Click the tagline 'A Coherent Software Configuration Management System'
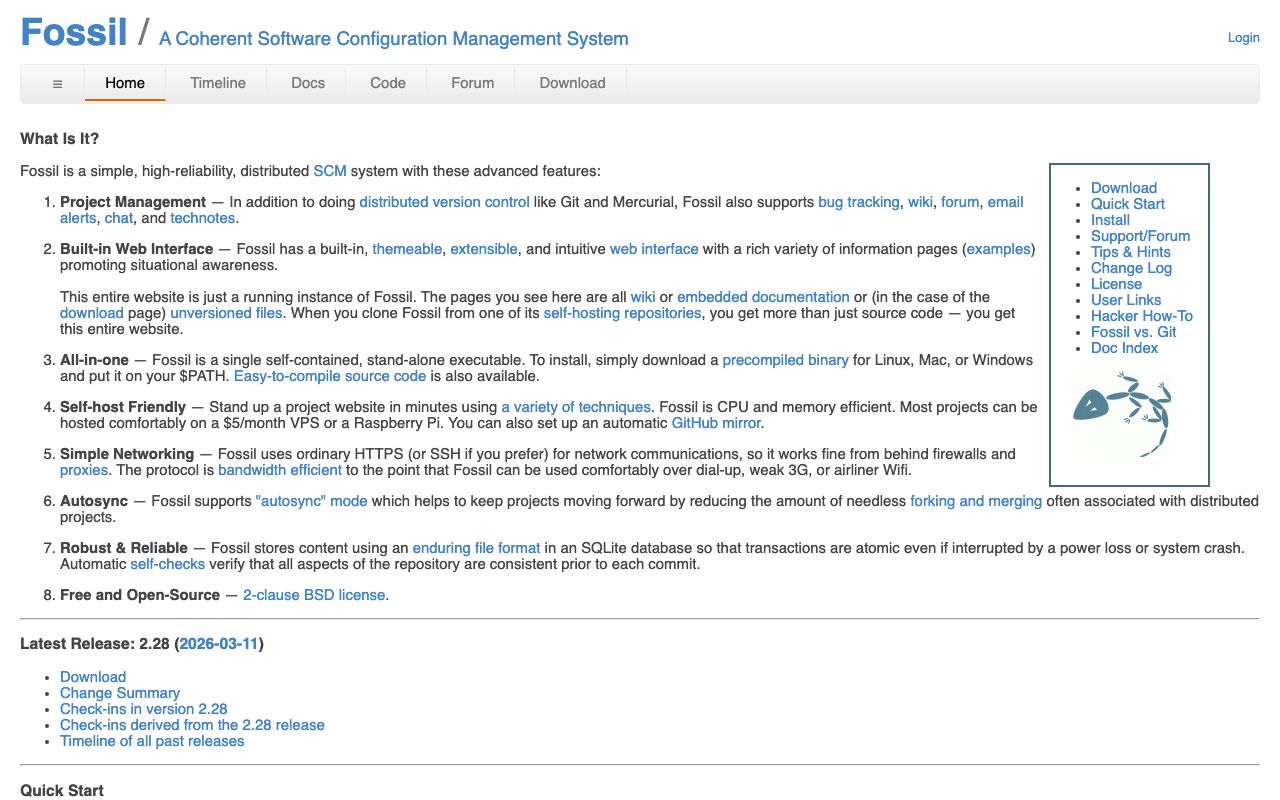 pyautogui.click(x=394, y=39)
